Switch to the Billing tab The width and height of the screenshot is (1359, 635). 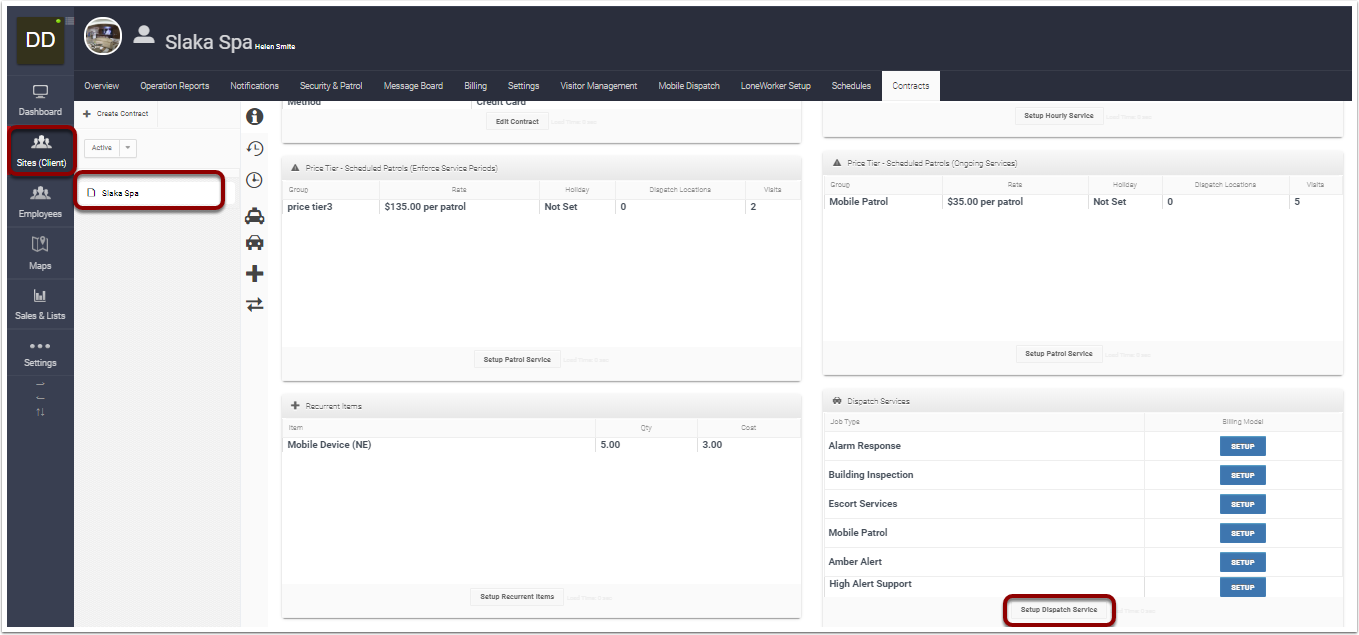click(475, 85)
